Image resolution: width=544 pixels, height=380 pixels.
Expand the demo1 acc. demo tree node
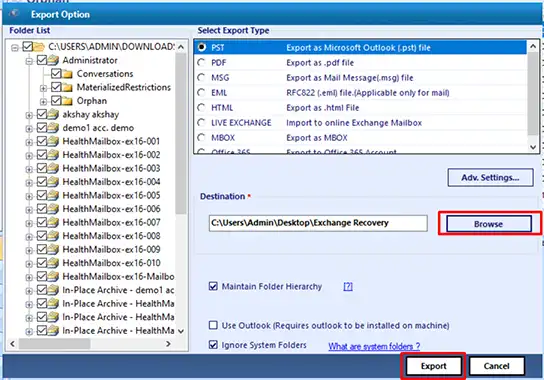tap(29, 129)
